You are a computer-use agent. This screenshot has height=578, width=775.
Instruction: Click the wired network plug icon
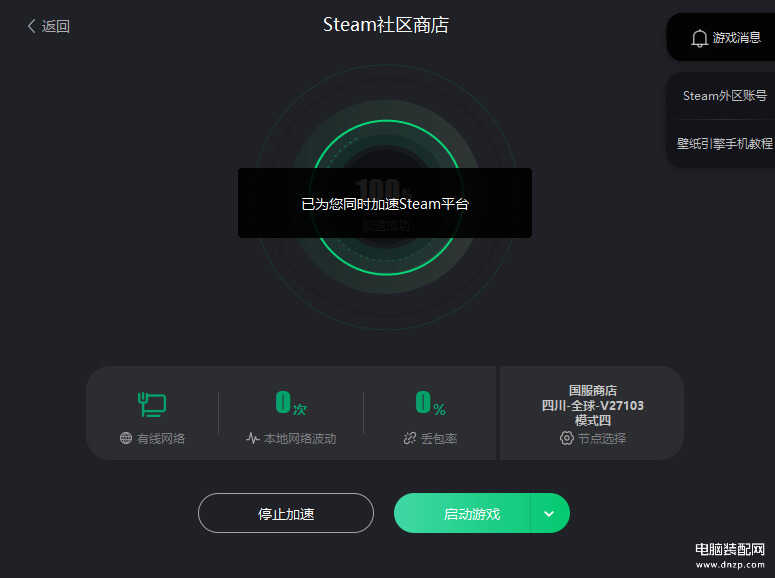152,404
